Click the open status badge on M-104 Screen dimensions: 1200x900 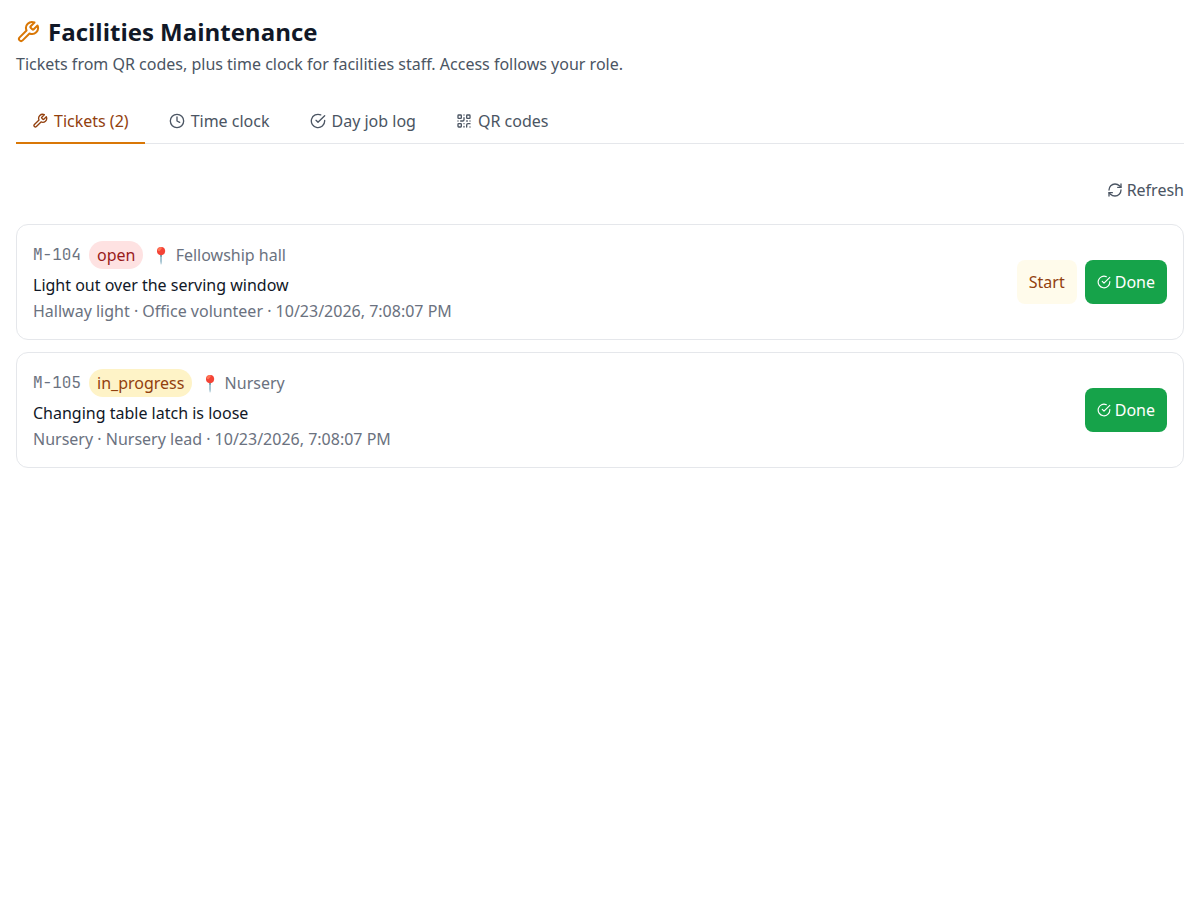(x=116, y=255)
